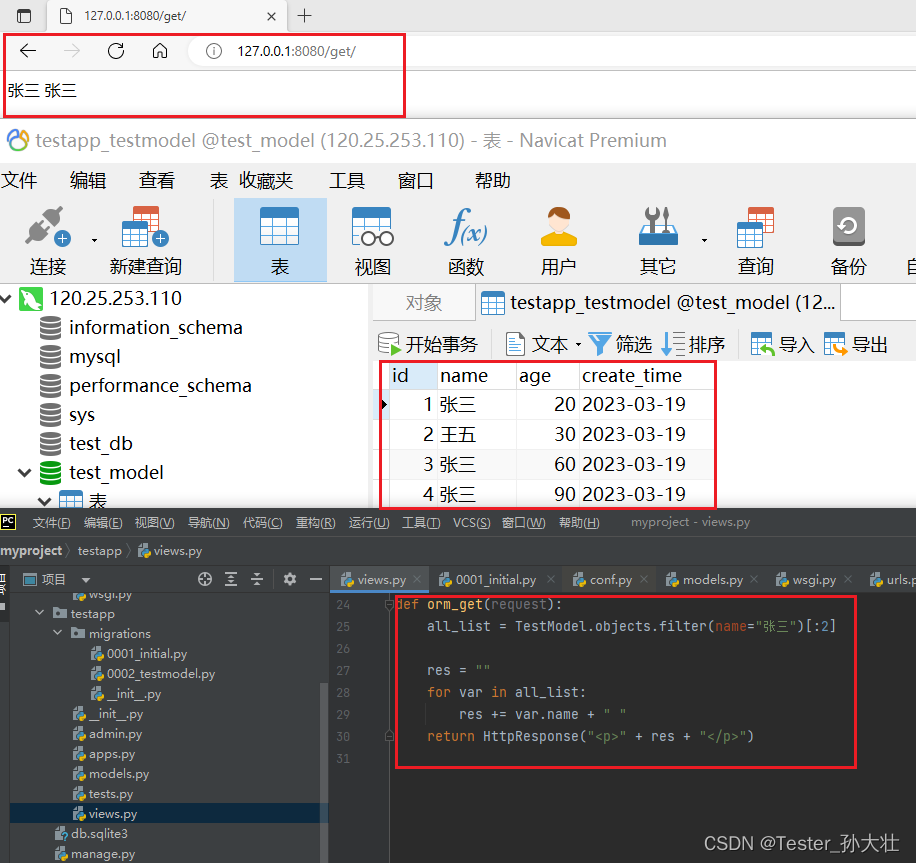Reload the browser page

point(116,51)
